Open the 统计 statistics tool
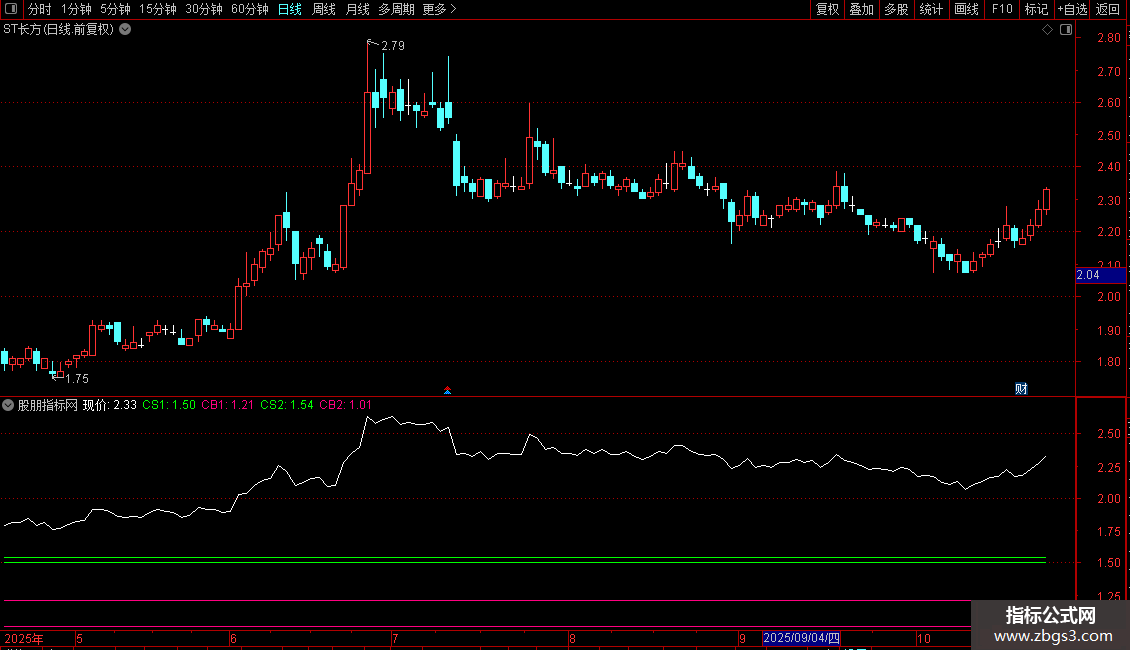 click(x=931, y=9)
